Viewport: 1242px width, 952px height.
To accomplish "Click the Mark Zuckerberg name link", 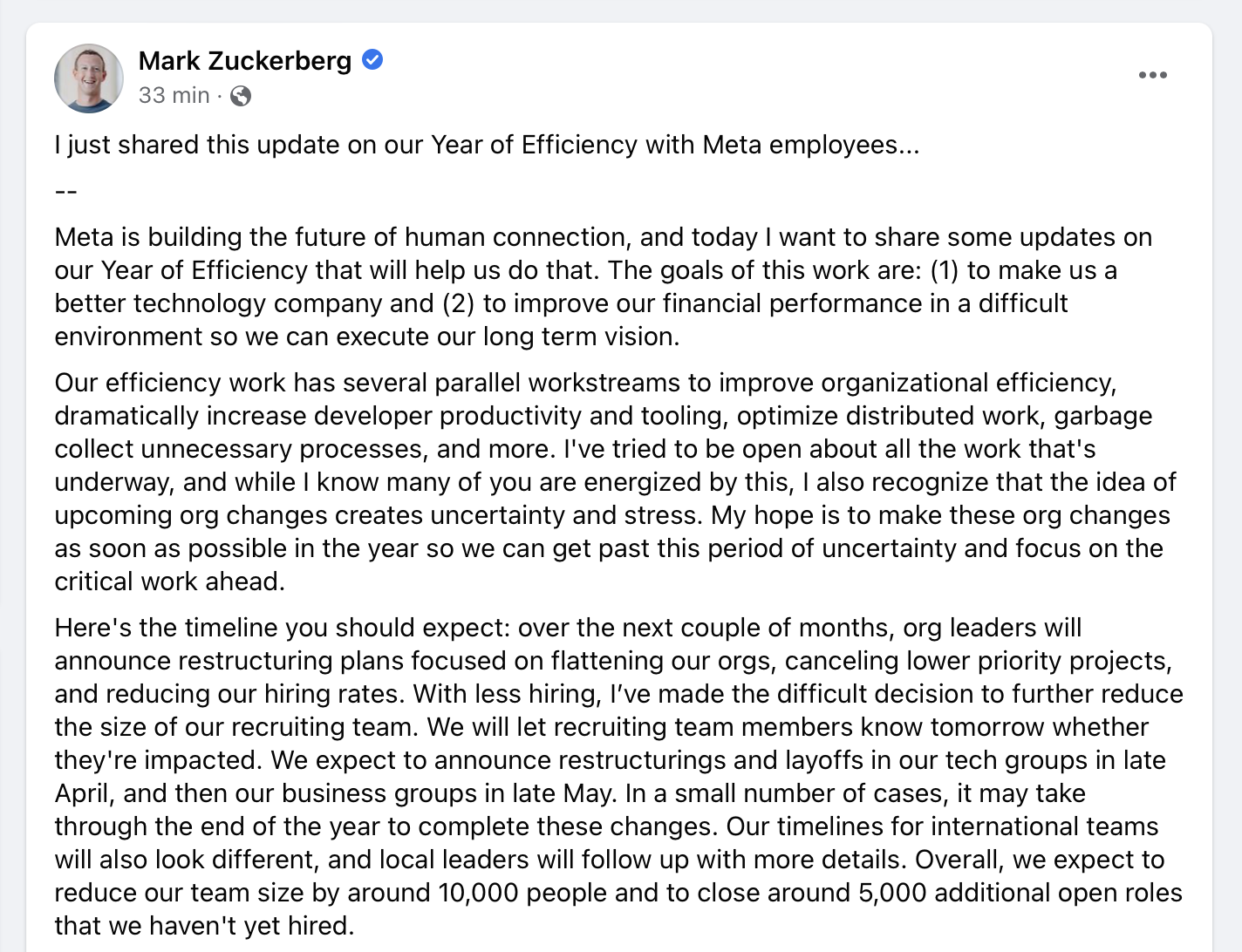I will point(245,61).
